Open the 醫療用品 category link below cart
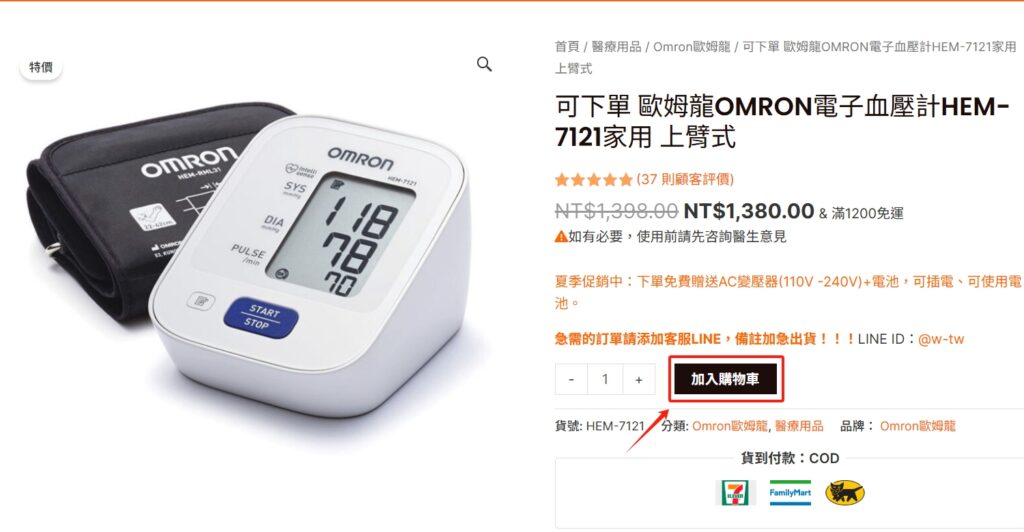Screen dimensions: 1024x532 pos(799,426)
